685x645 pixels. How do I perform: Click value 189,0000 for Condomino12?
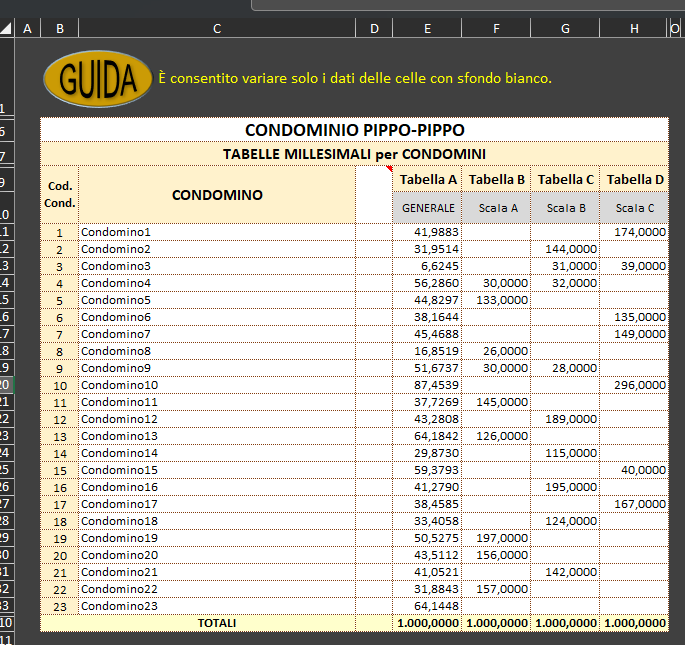coord(565,419)
